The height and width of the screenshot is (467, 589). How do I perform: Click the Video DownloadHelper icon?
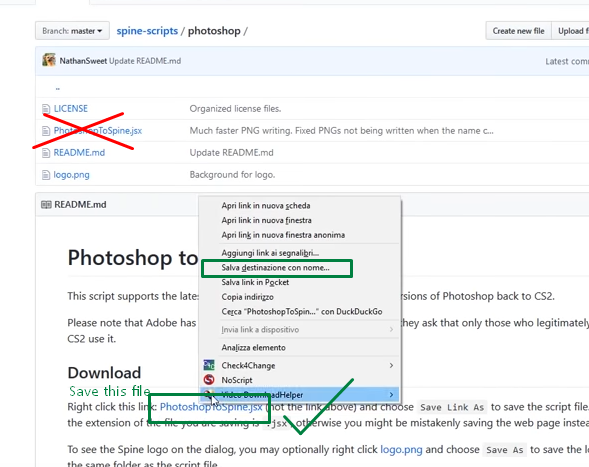pos(209,394)
